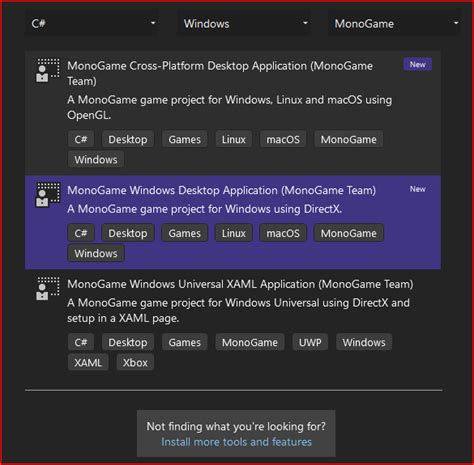474x465 pixels.
Task: Click the C# tag under Cross-Platform template
Action: coord(81,139)
